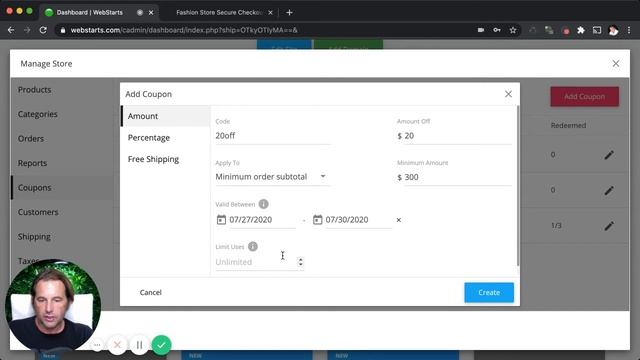Image resolution: width=640 pixels, height=360 pixels.
Task: Cancel recording with the X button
Action: (117, 345)
